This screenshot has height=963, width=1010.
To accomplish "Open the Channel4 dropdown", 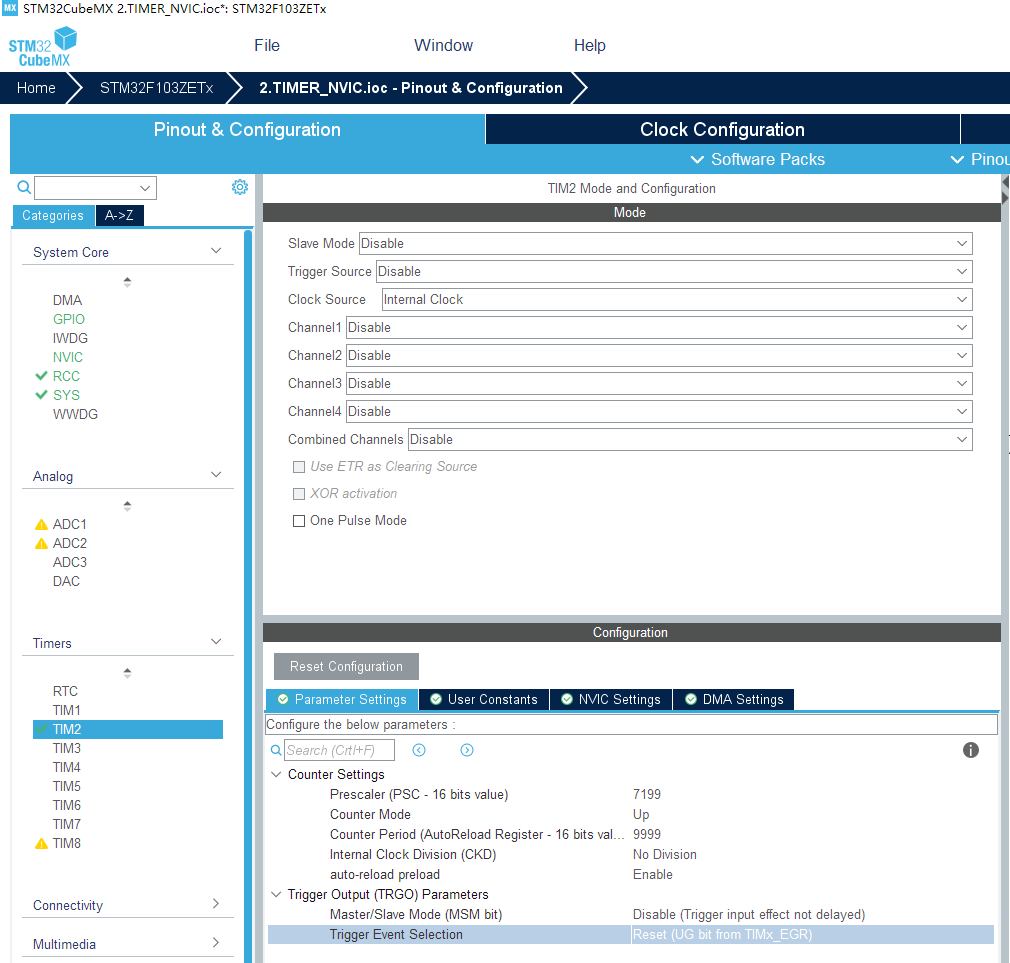I will click(x=659, y=412).
